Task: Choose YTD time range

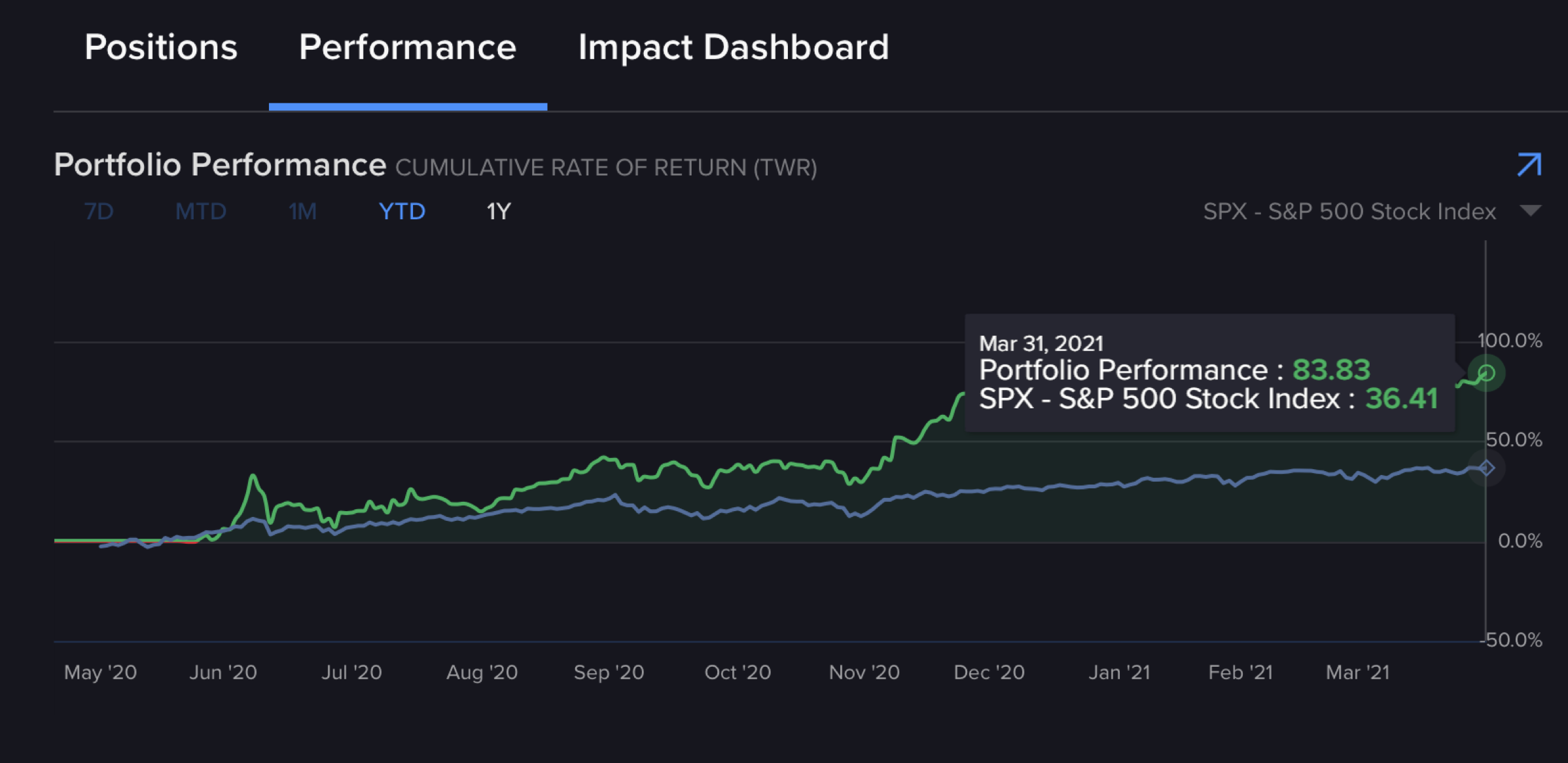Action: coord(402,211)
